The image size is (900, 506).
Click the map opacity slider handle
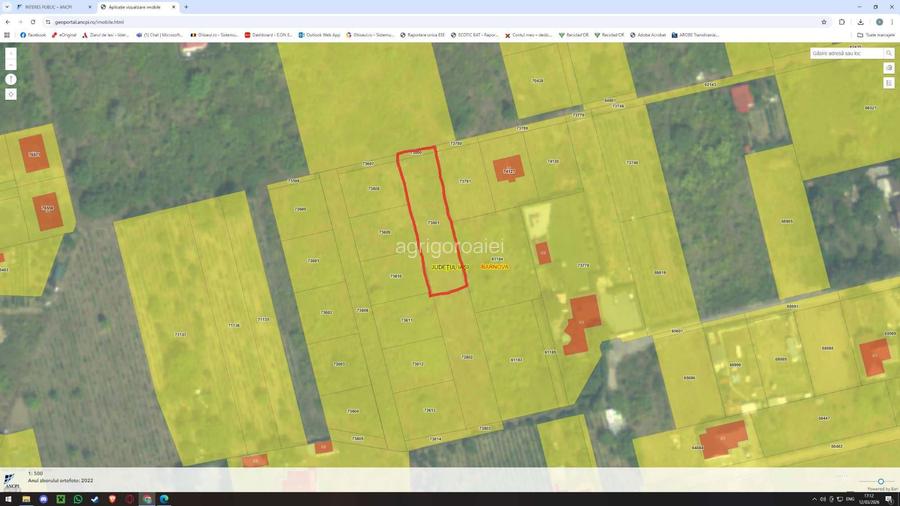(880, 481)
